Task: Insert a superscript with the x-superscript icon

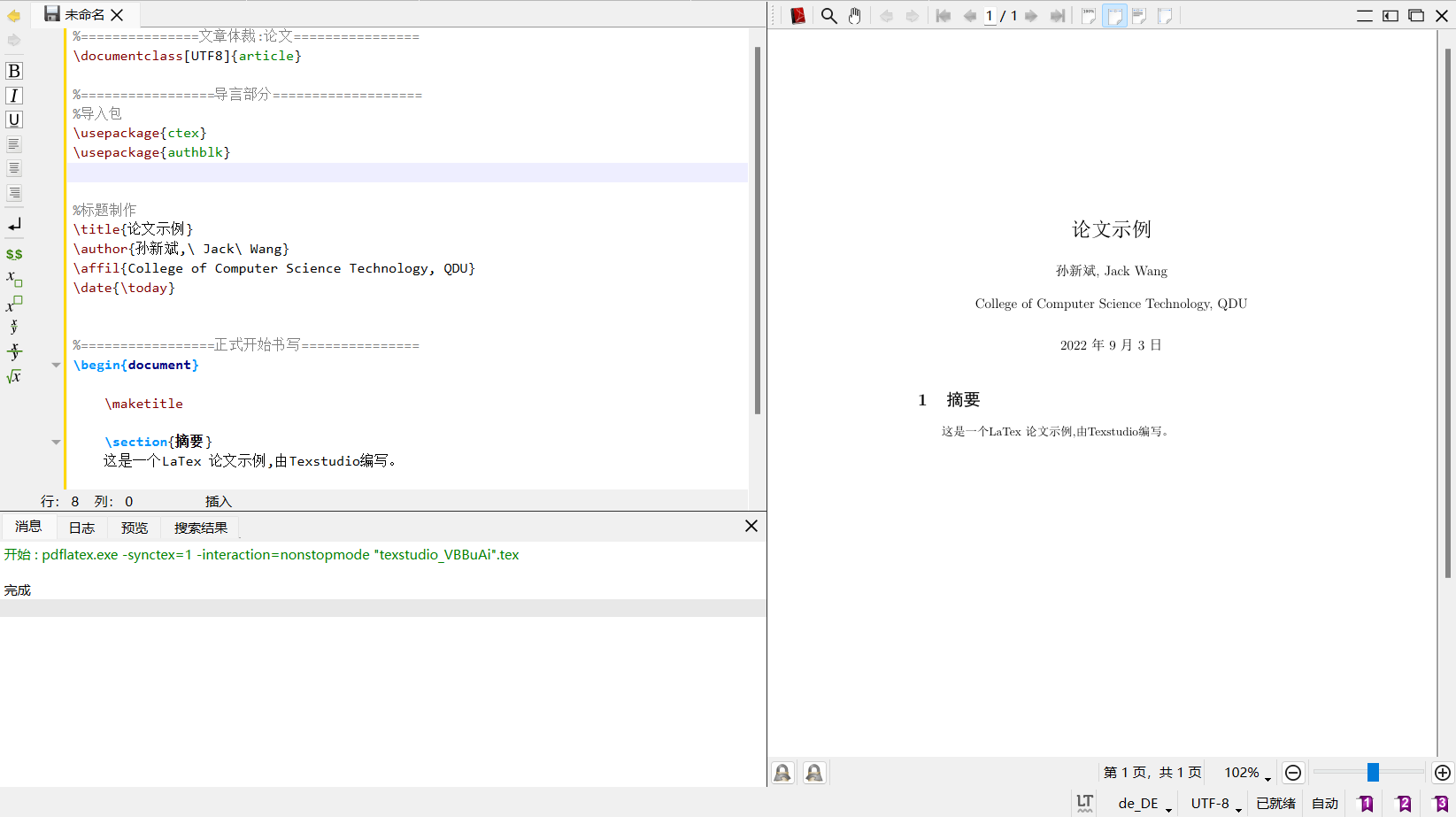Action: (14, 304)
